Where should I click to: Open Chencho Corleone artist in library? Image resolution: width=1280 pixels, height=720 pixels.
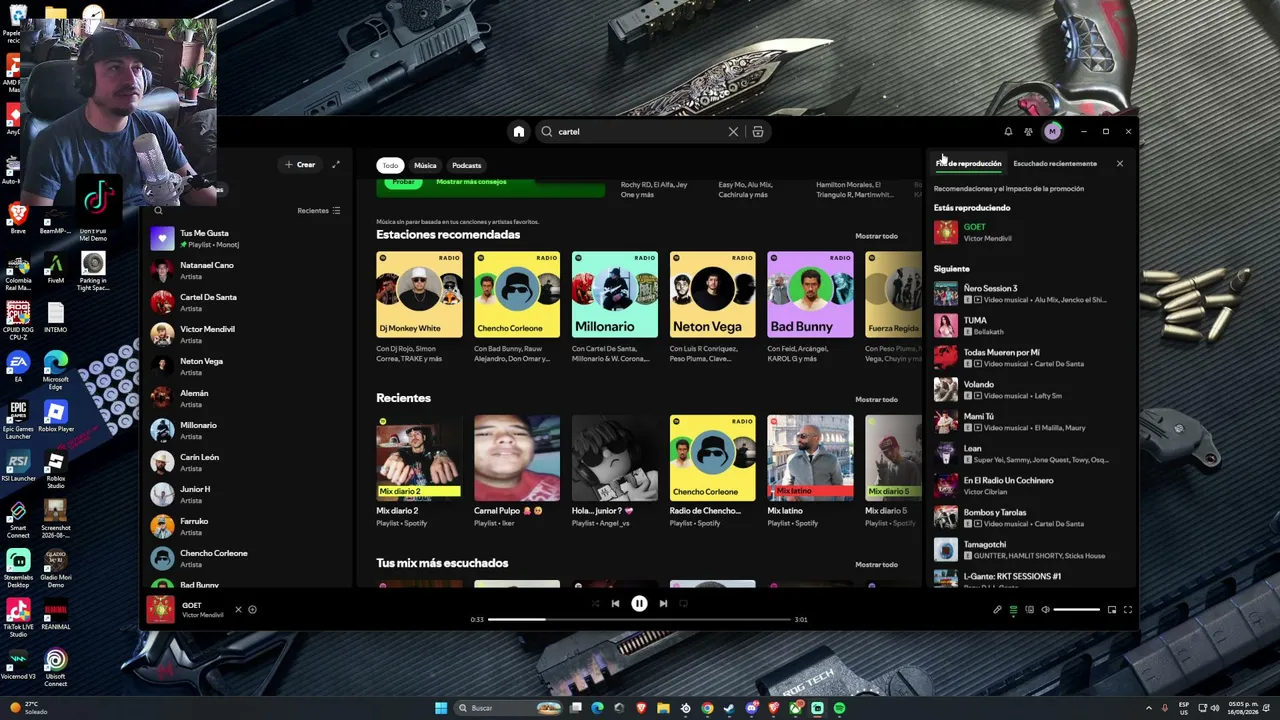pos(247,558)
